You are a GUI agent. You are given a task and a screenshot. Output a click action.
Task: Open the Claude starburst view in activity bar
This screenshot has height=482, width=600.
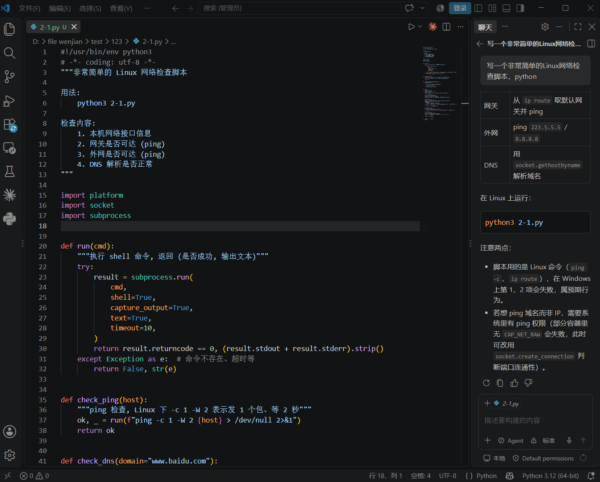point(10,195)
